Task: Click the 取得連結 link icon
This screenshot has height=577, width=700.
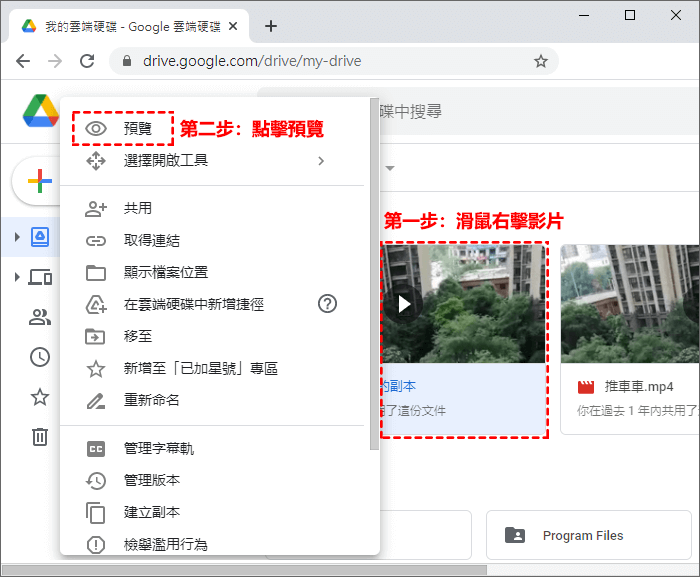Action: pyautogui.click(x=96, y=240)
